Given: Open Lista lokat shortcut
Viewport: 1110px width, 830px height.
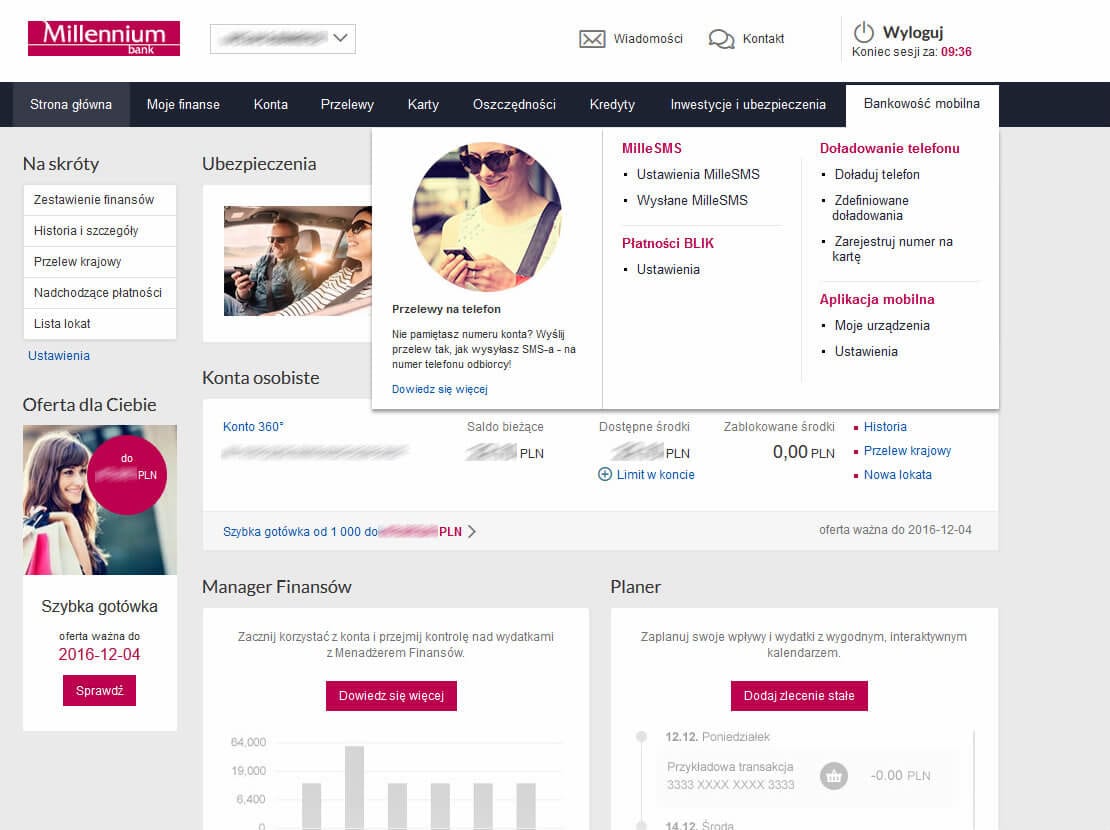Looking at the screenshot, I should click(99, 324).
